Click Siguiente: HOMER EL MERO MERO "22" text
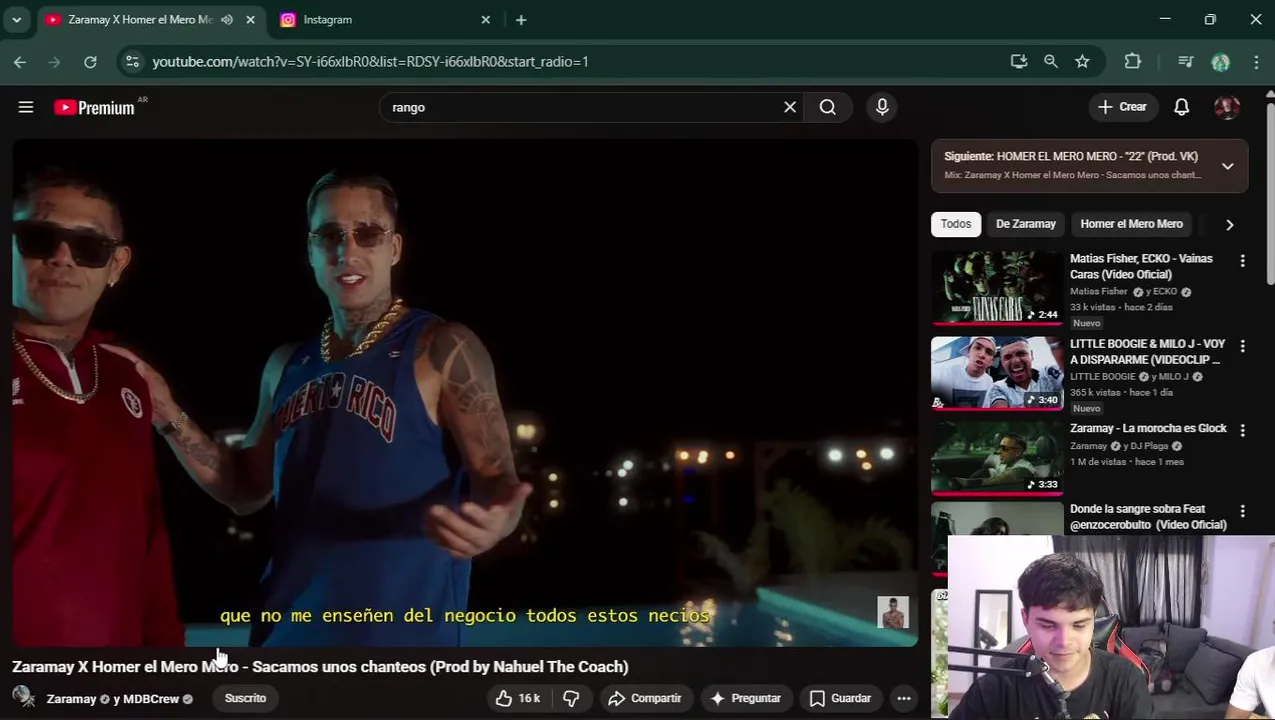Screen dimensions: 1275x720 click(1071, 157)
